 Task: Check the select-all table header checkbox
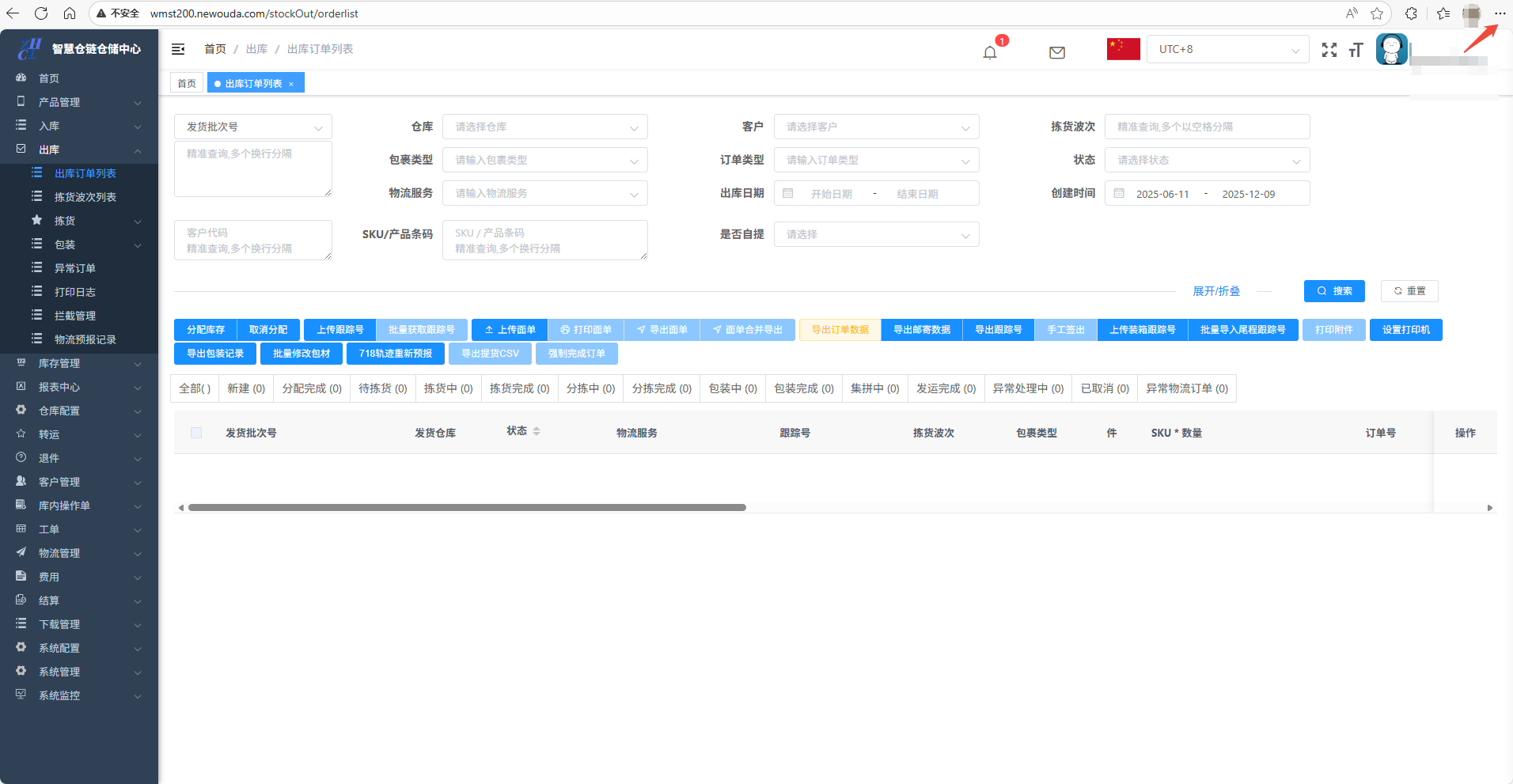(196, 433)
